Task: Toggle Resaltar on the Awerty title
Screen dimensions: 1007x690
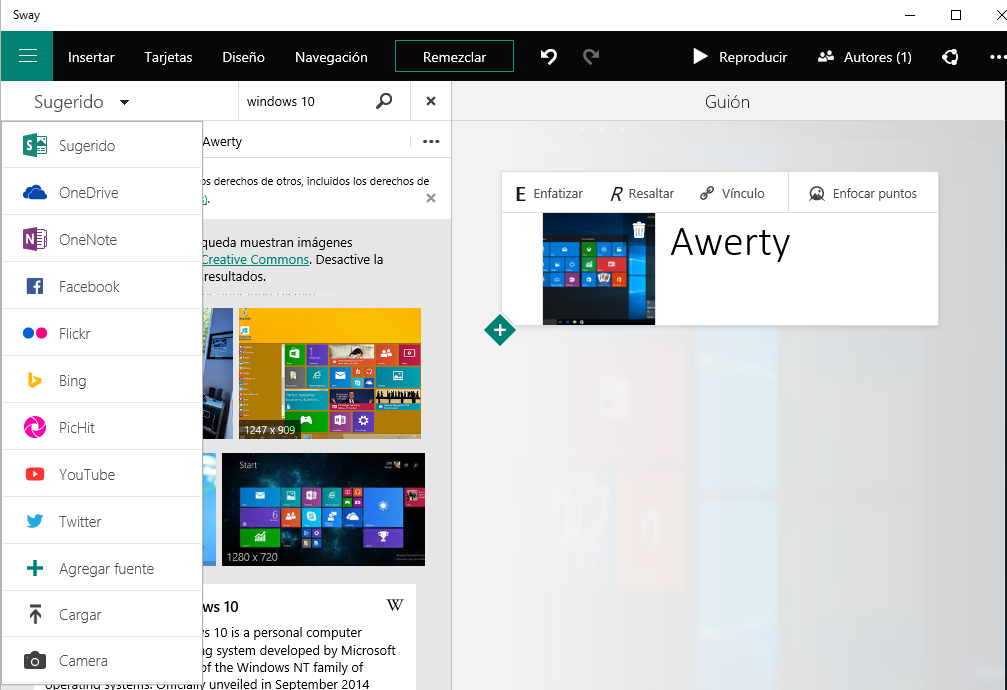Action: pyautogui.click(x=641, y=192)
